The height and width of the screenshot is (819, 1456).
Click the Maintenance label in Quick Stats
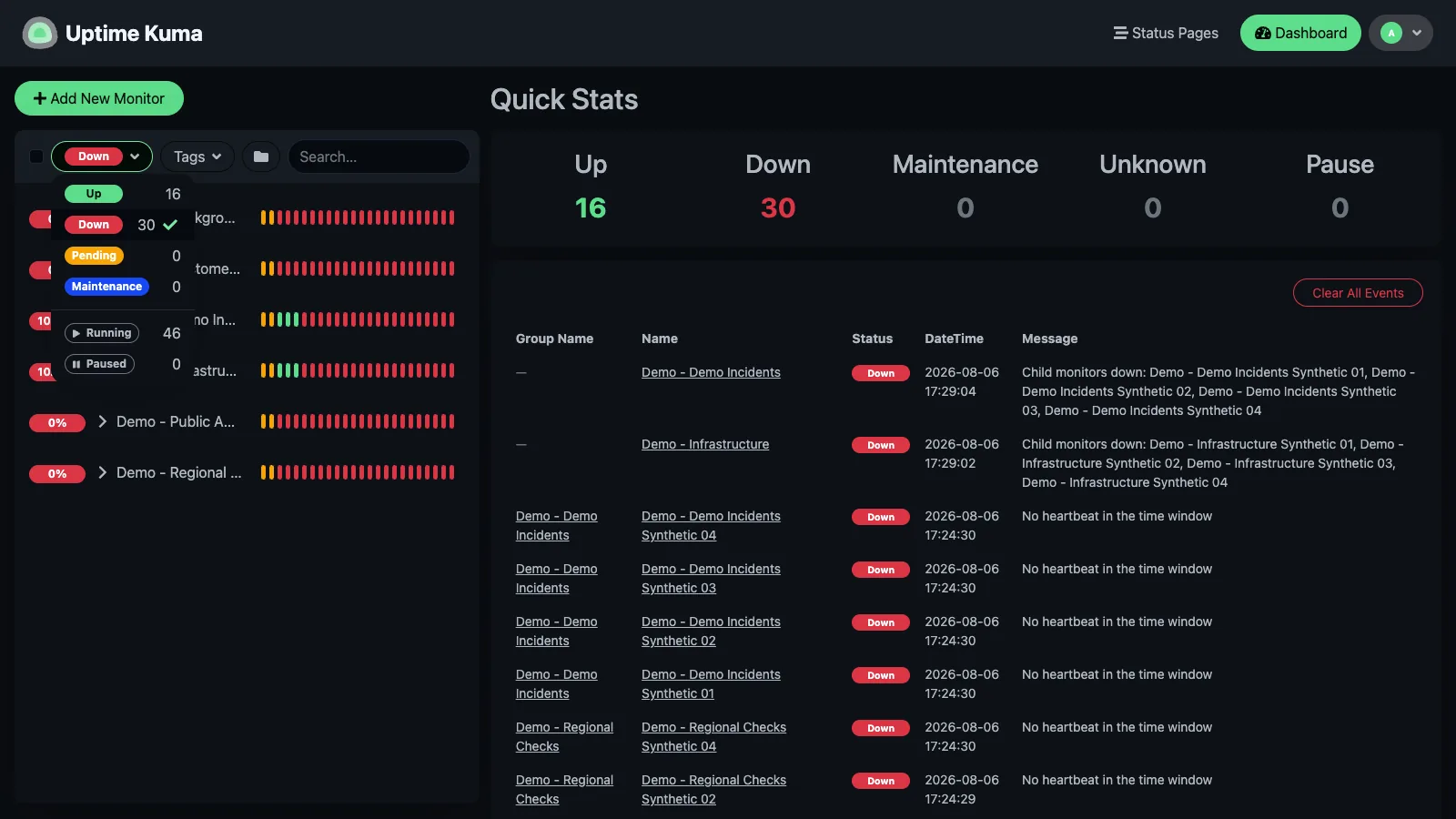(x=966, y=164)
